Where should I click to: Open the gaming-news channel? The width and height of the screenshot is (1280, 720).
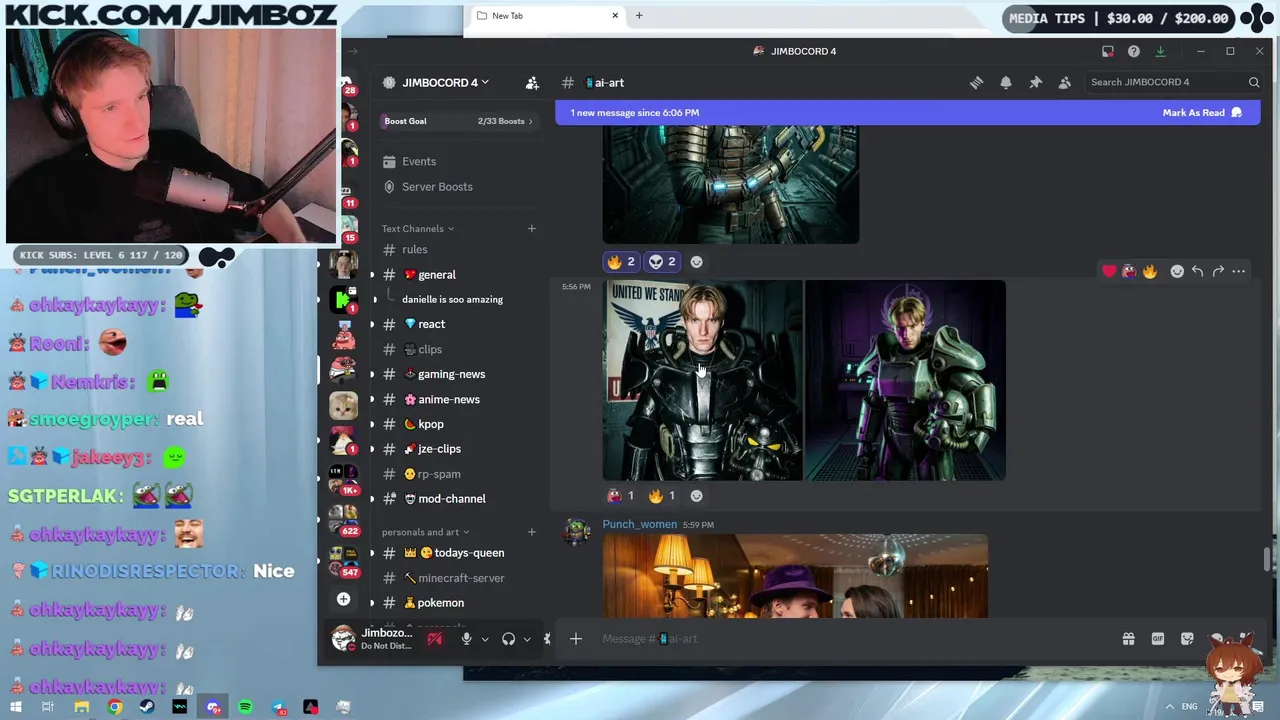click(x=451, y=374)
